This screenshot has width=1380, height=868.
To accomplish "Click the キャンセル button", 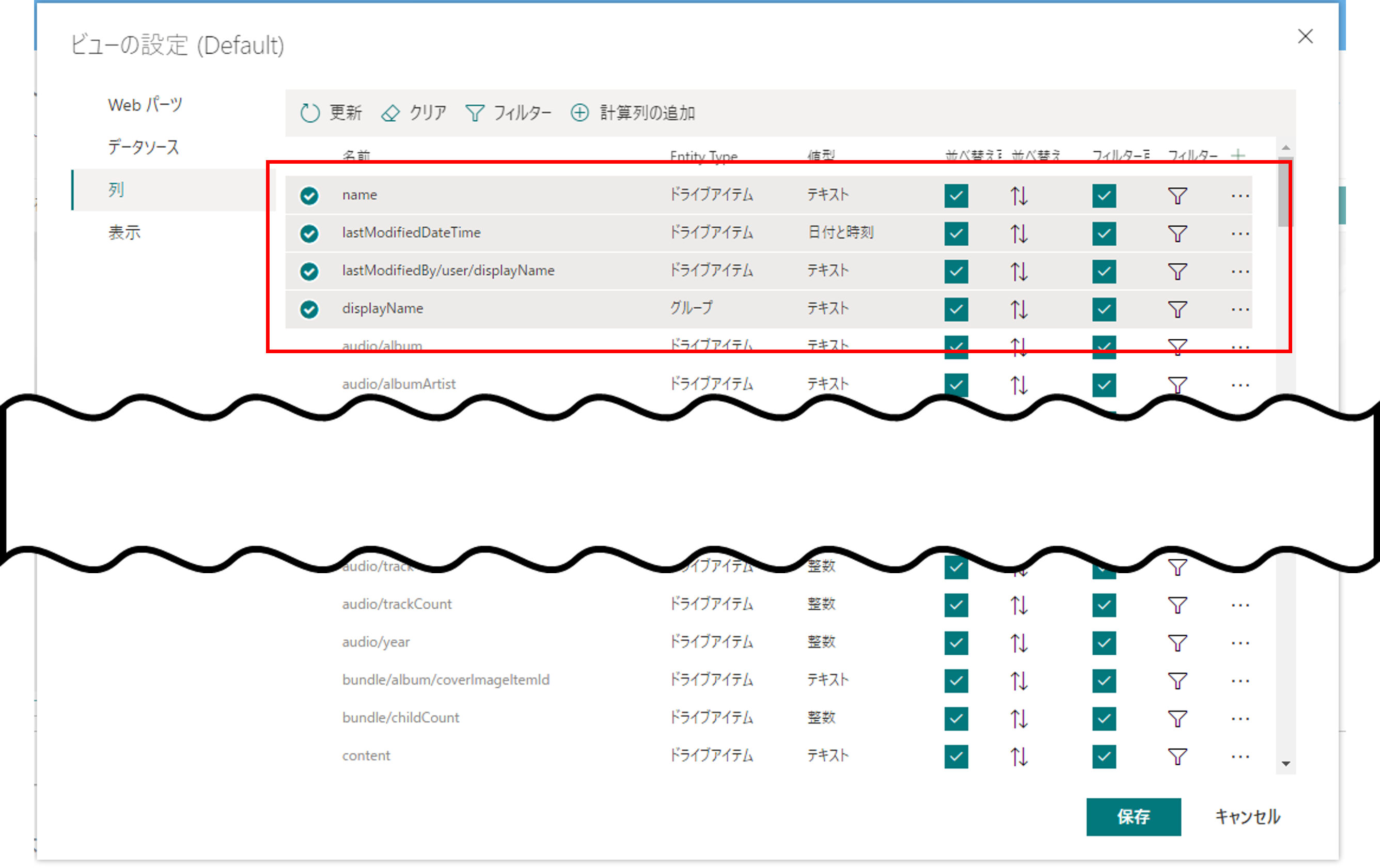I will pos(1247,816).
